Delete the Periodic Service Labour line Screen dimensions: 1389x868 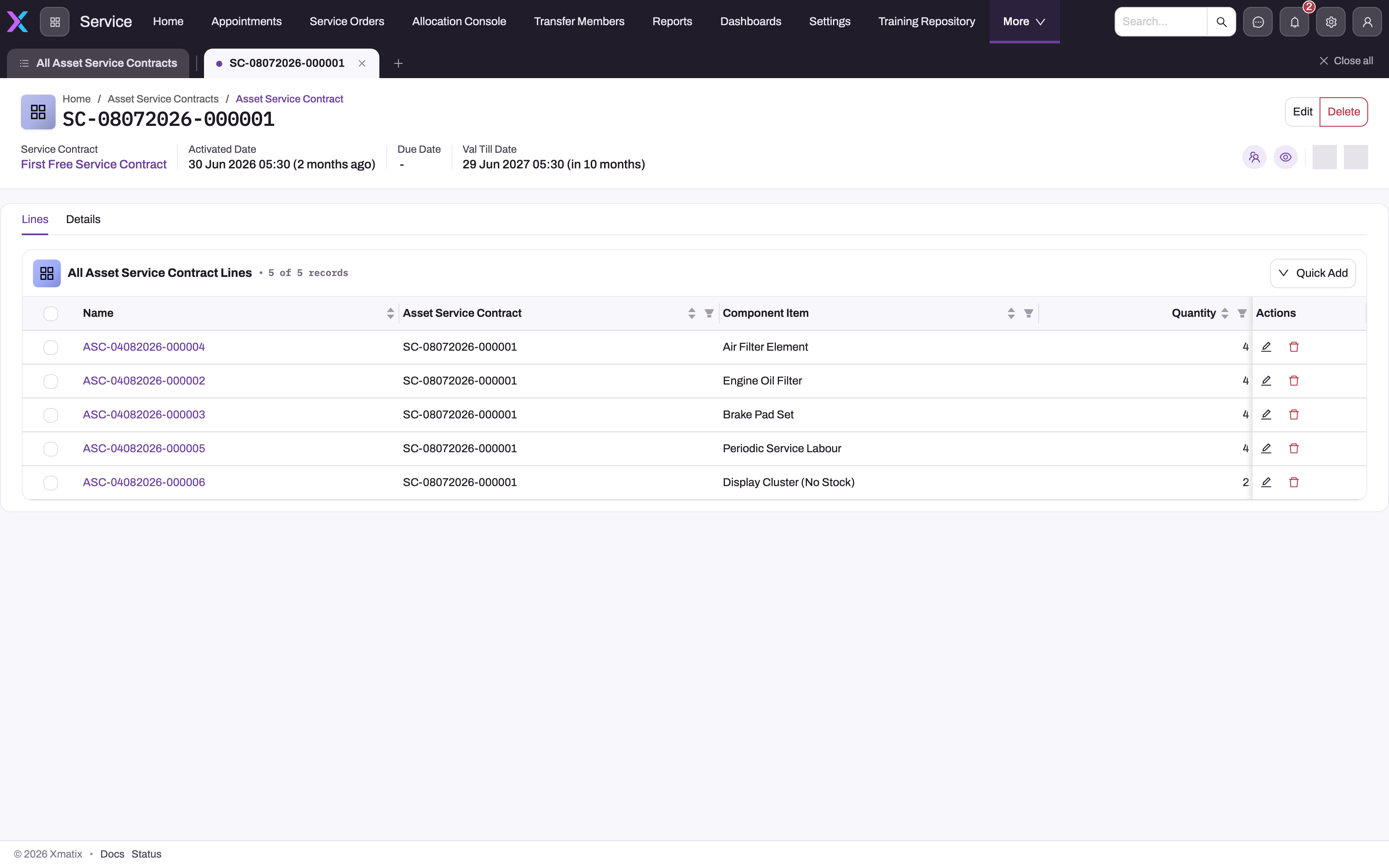click(x=1294, y=448)
